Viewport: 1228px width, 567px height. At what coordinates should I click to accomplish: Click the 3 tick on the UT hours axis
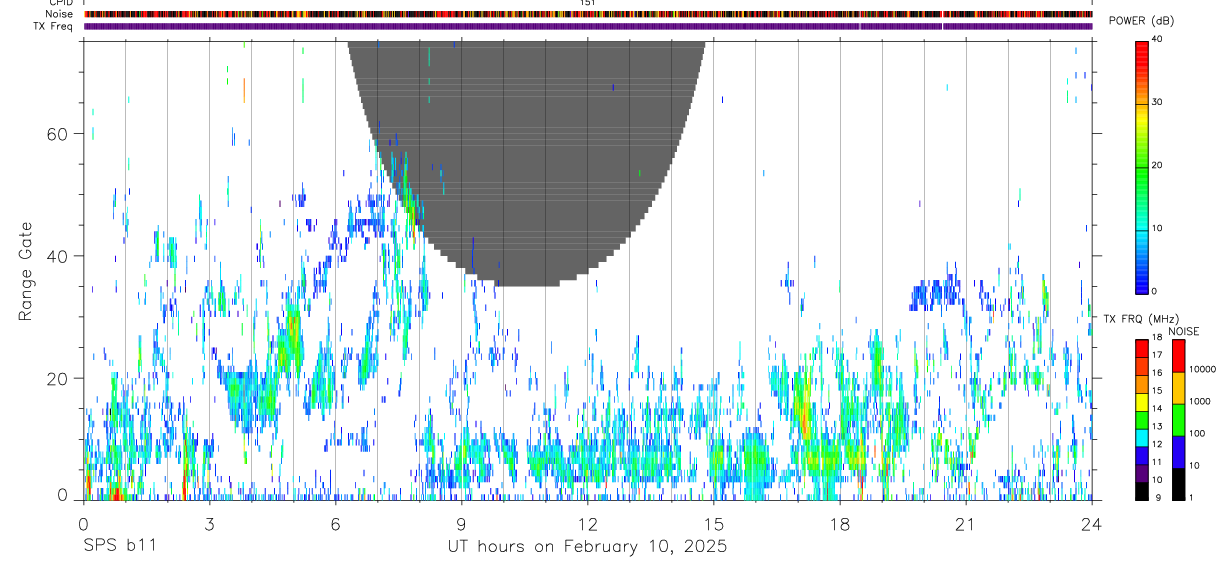point(210,523)
